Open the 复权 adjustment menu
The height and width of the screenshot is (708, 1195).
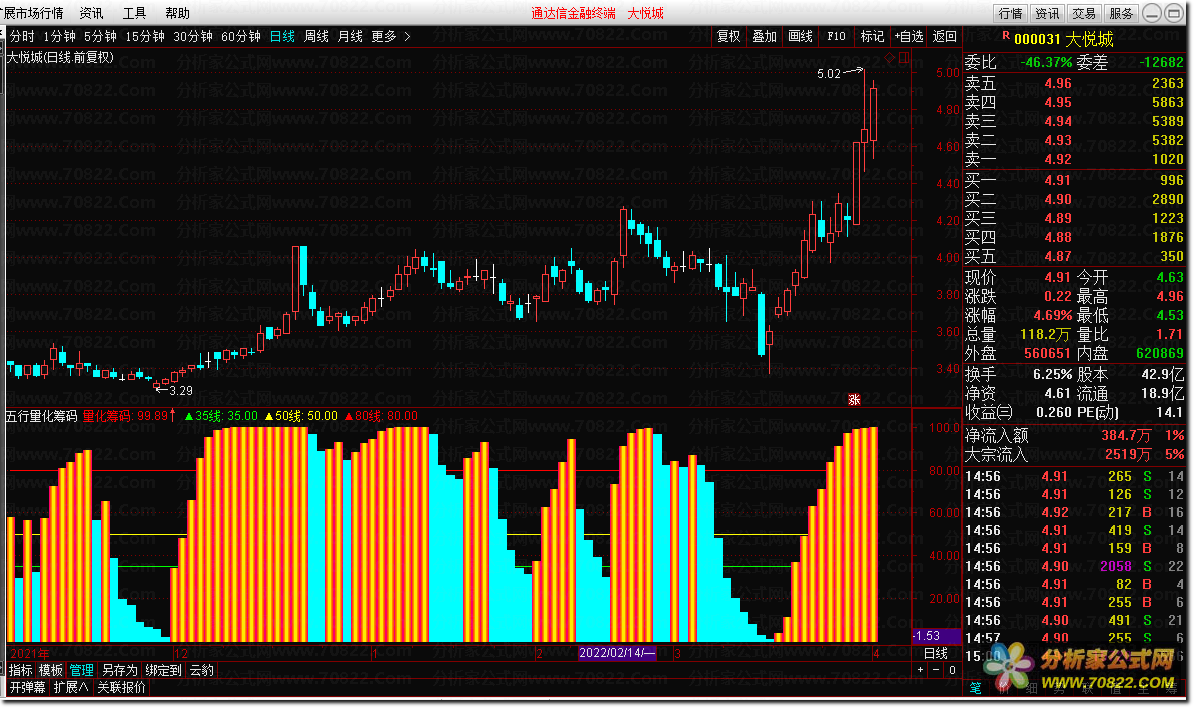[729, 37]
